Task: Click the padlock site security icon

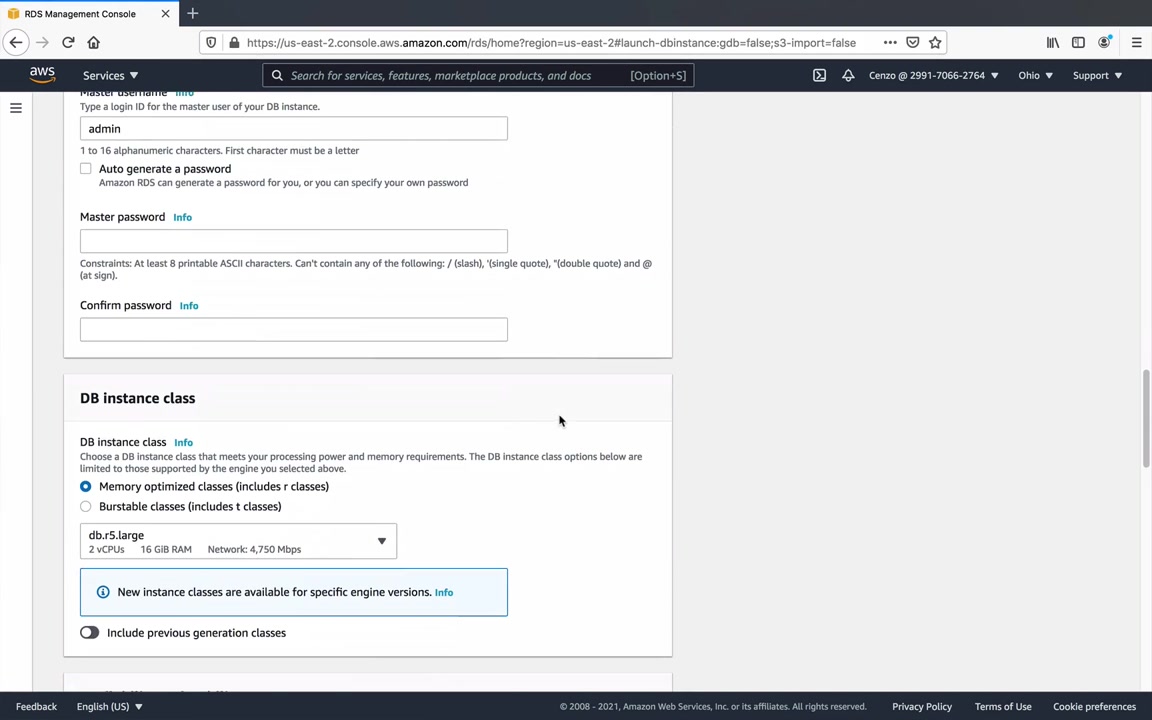Action: [x=234, y=43]
